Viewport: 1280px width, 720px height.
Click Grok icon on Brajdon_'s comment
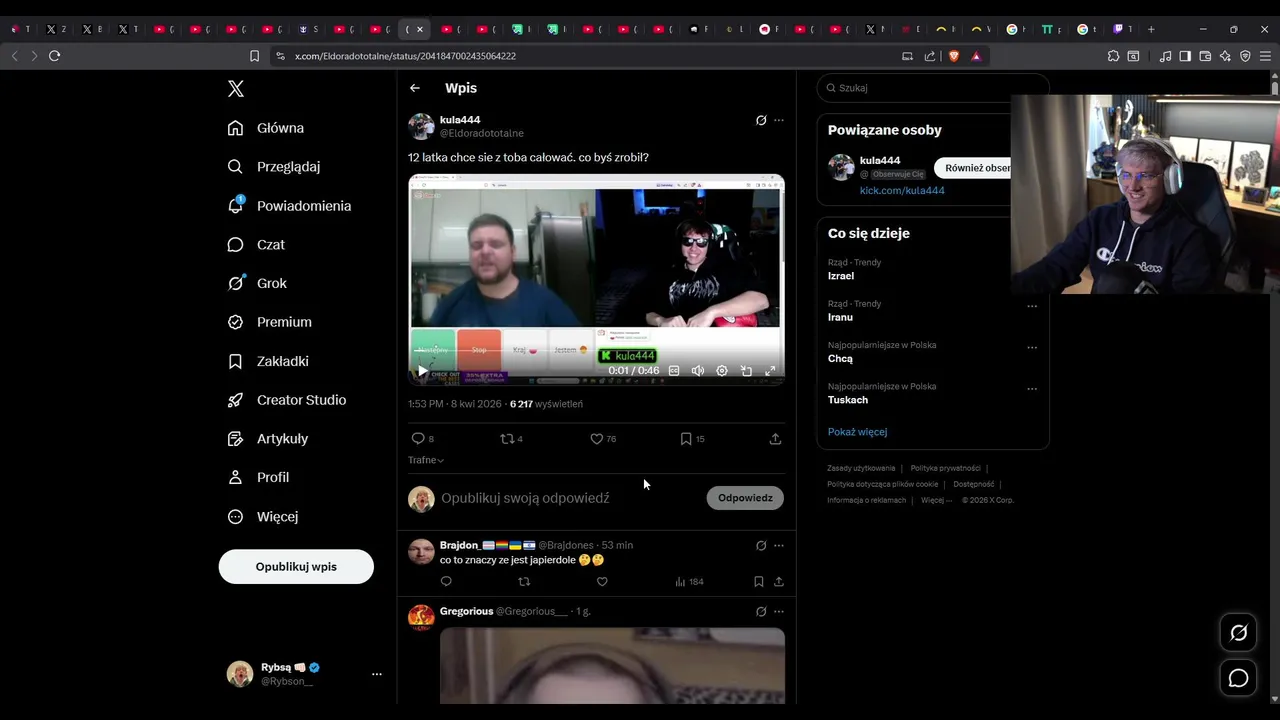[x=761, y=546]
